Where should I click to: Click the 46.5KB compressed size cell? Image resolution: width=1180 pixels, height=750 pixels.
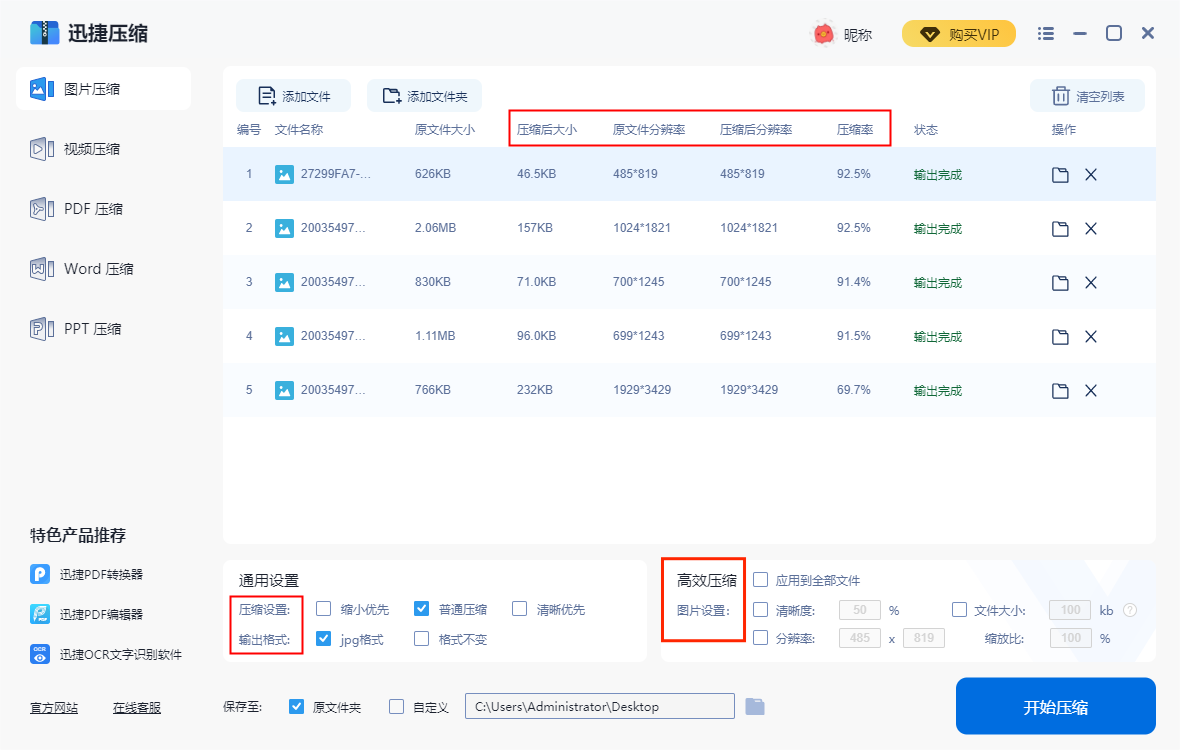coord(537,174)
